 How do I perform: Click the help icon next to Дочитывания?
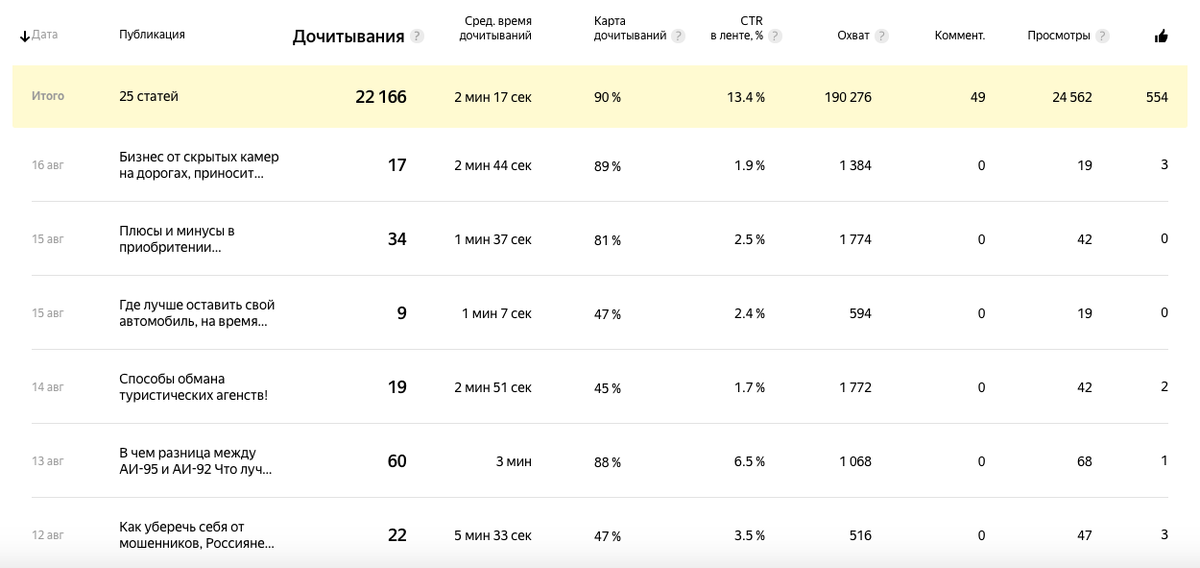pyautogui.click(x=417, y=37)
